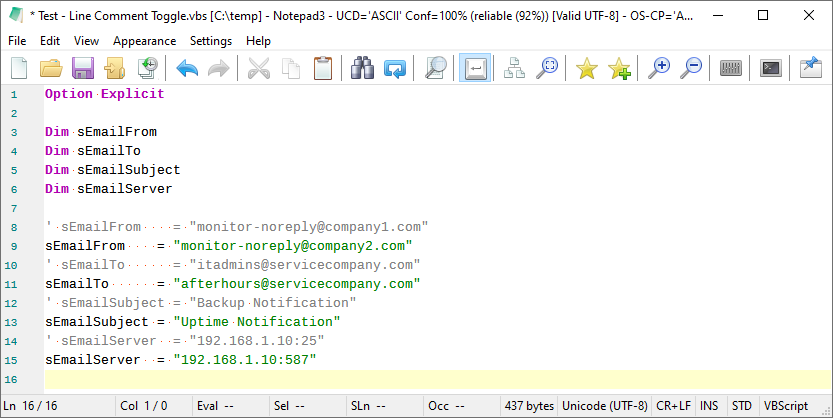Click the magnifier with focus brackets icon
The width and height of the screenshot is (833, 418).
547,69
